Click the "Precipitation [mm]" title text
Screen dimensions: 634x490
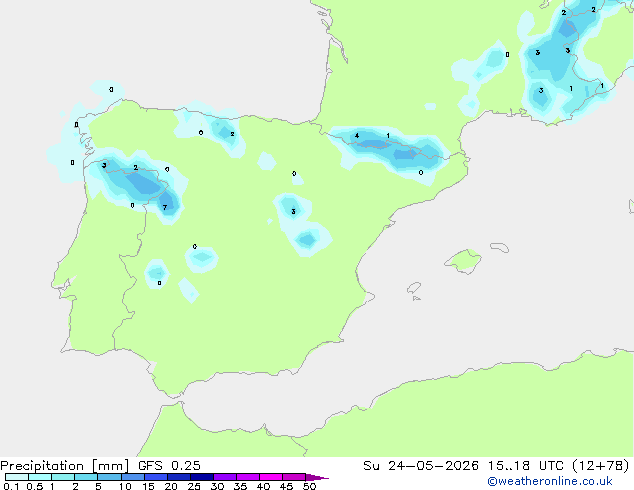tap(65, 466)
